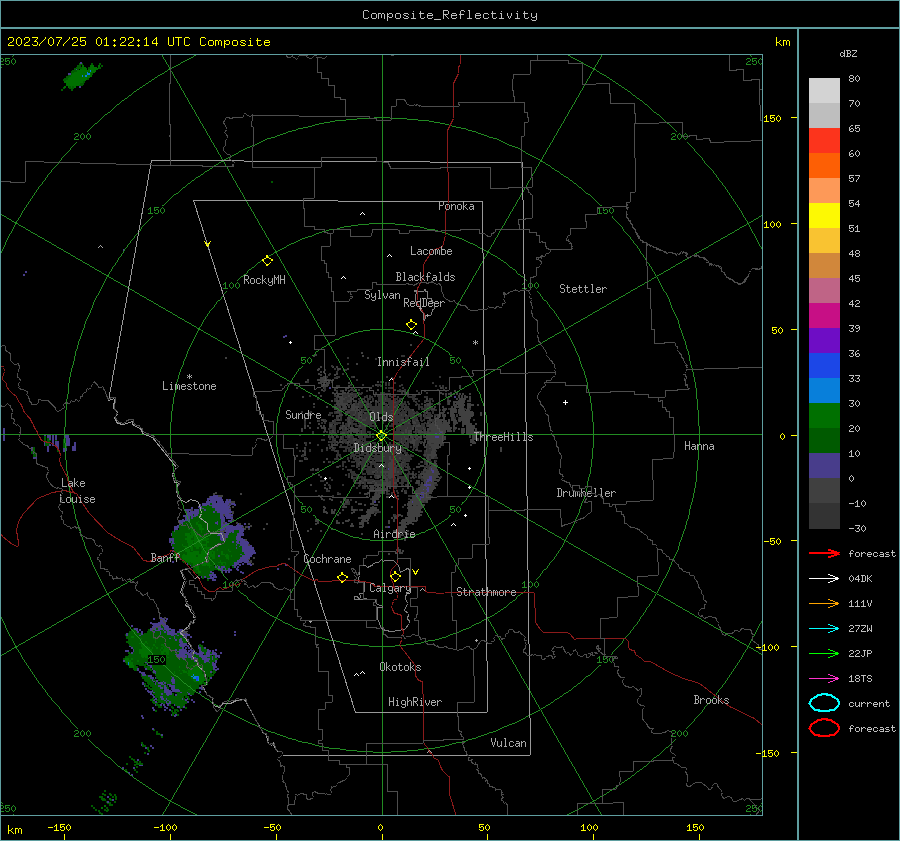Click the Cochrane town label

[327, 559]
